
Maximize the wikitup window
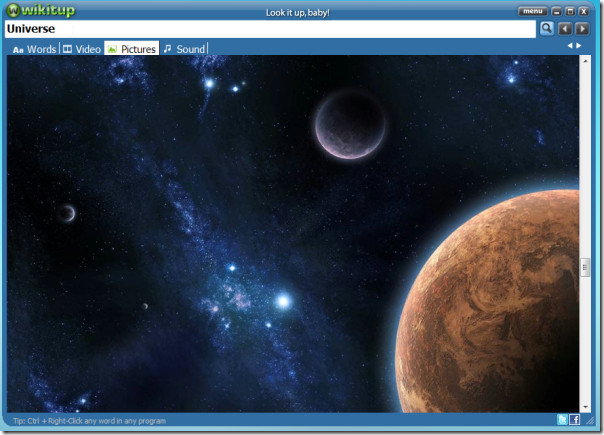(570, 11)
